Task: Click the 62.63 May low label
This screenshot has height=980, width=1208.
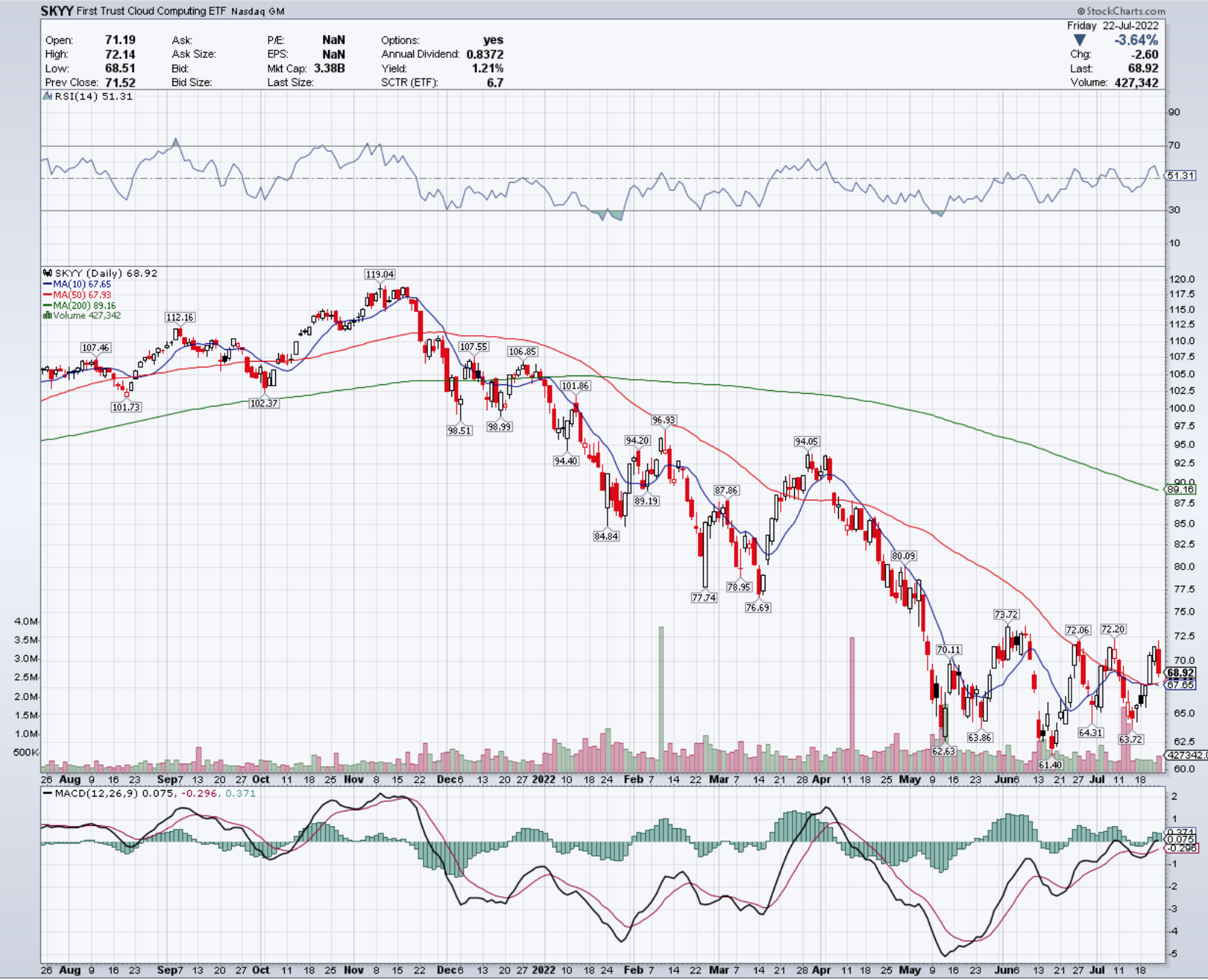Action: coord(944,751)
